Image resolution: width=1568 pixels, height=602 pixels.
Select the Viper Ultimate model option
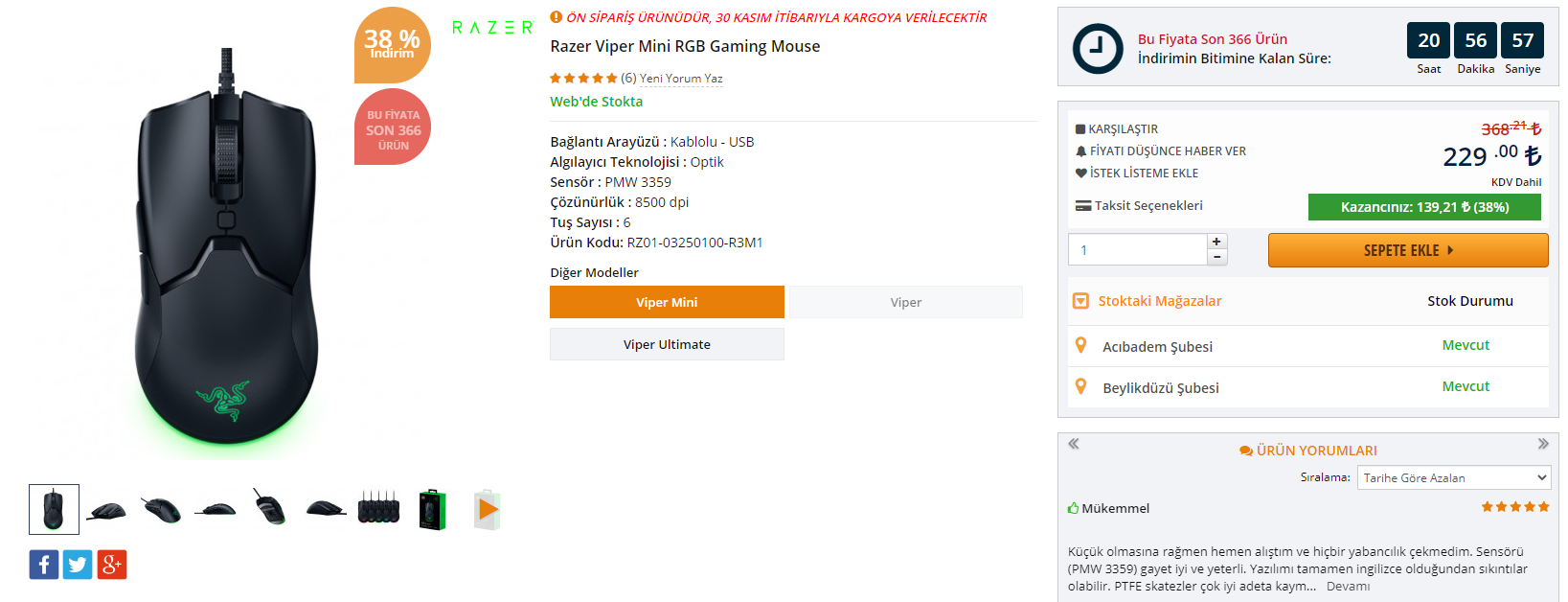click(667, 344)
